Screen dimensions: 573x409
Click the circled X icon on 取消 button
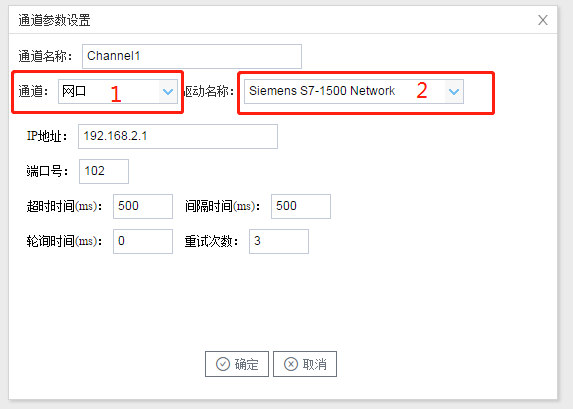pos(291,364)
